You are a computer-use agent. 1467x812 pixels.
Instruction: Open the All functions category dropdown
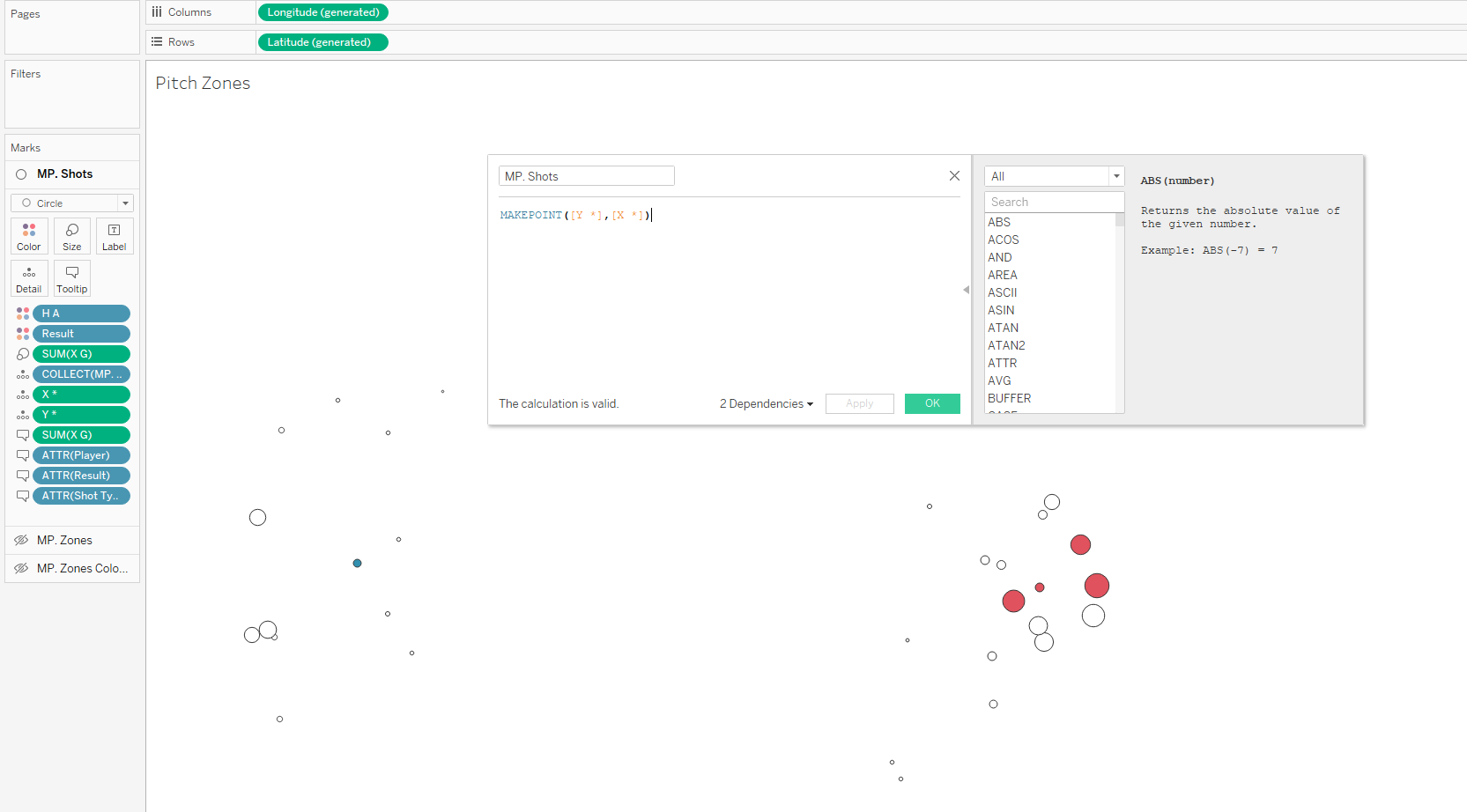coord(1054,176)
